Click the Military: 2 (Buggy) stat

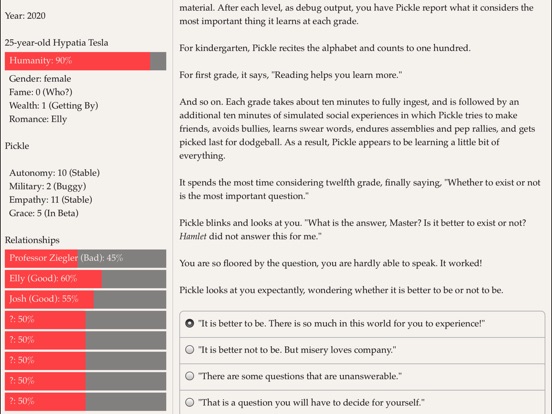[x=48, y=186]
